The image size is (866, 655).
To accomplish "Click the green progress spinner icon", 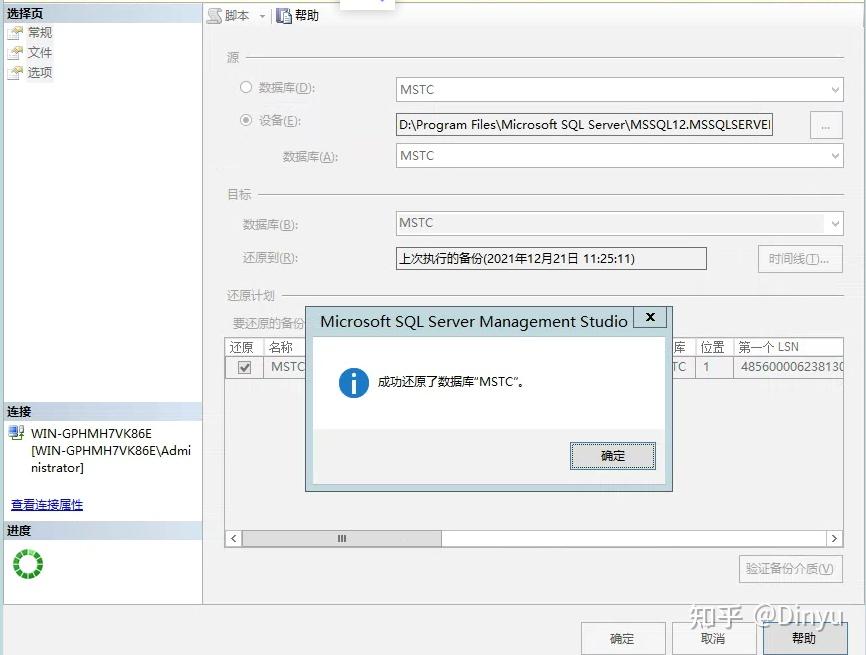I will click(x=27, y=564).
